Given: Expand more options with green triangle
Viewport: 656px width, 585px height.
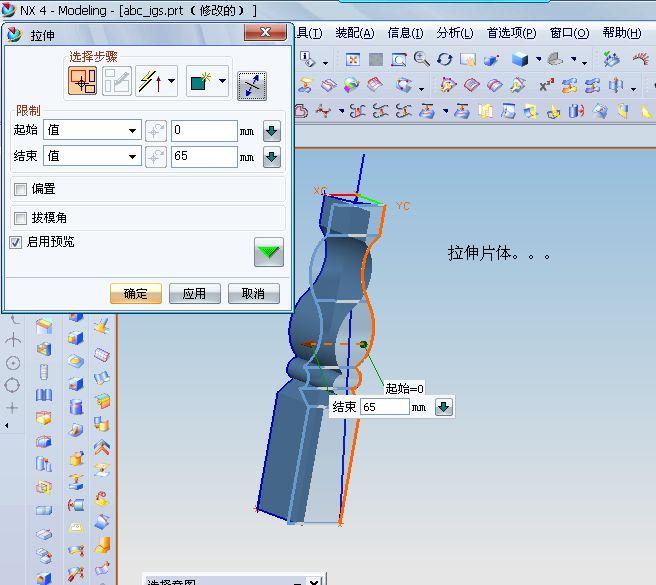Looking at the screenshot, I should click(x=269, y=252).
